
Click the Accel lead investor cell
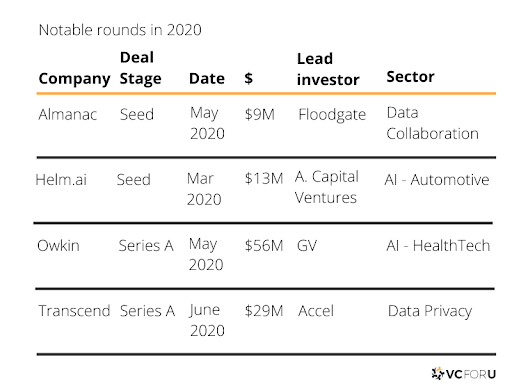[316, 311]
